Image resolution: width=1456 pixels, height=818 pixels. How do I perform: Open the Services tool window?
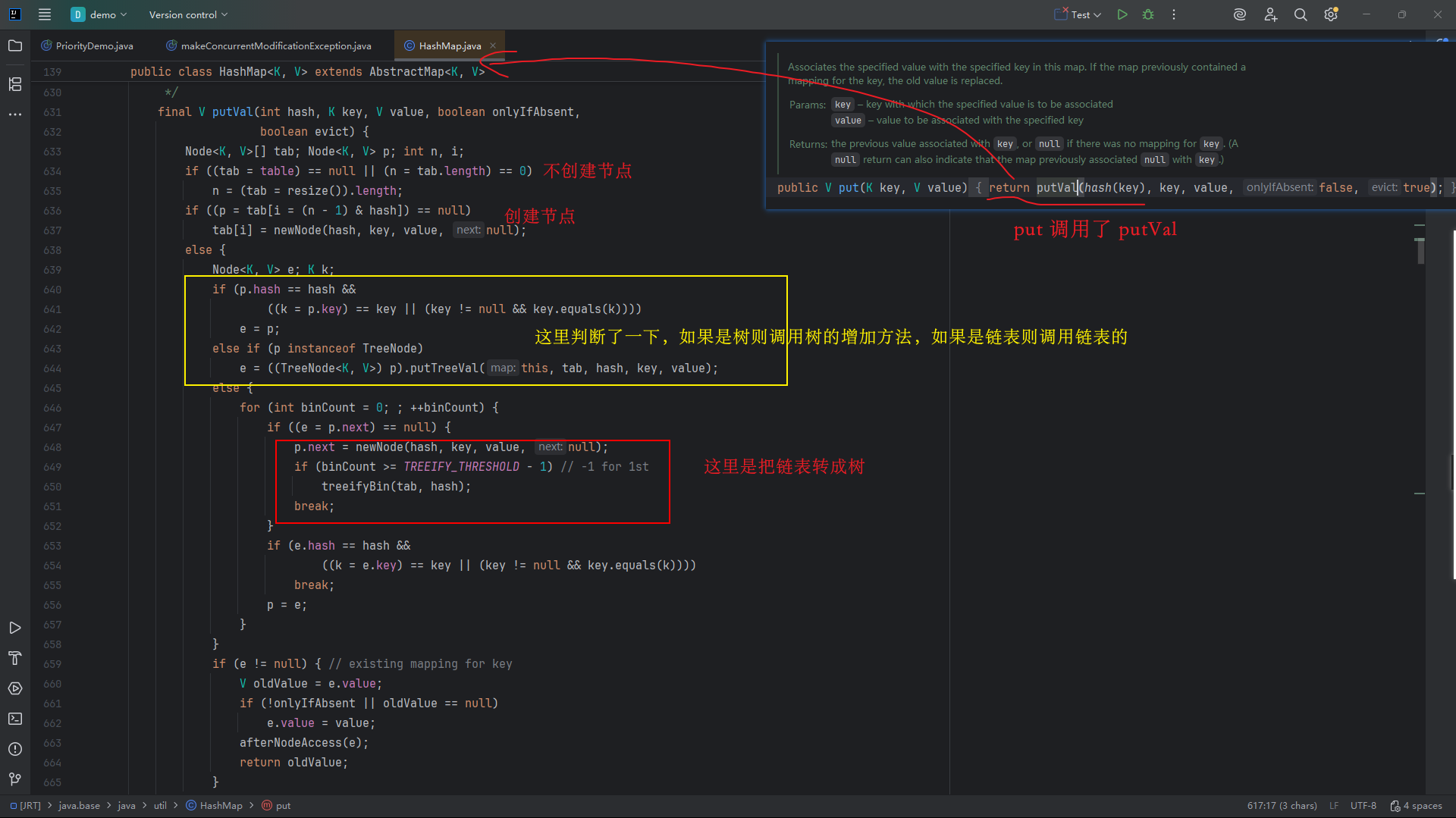15,688
